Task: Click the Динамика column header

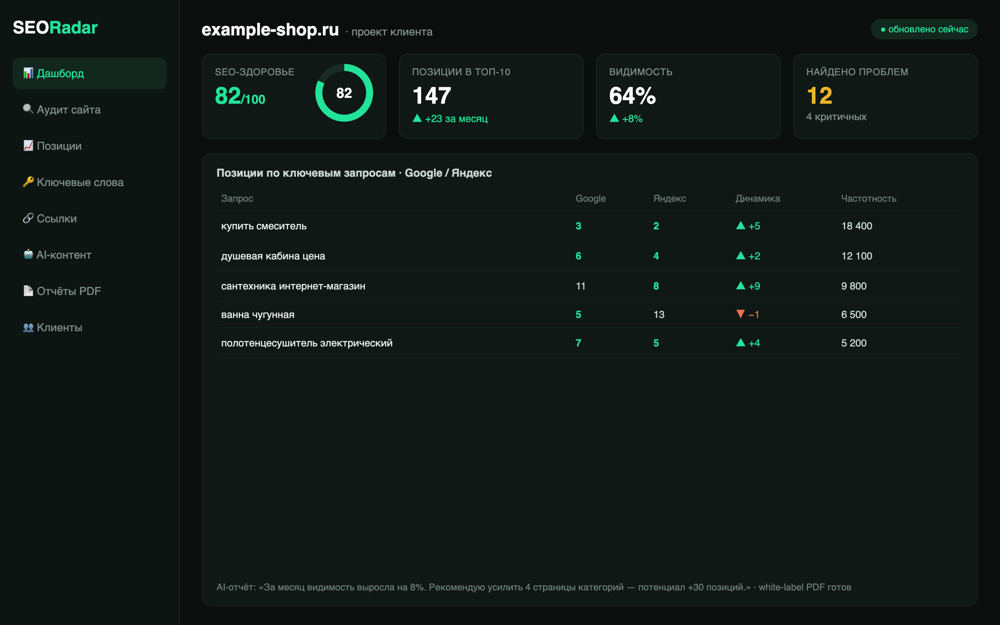Action: coord(758,198)
